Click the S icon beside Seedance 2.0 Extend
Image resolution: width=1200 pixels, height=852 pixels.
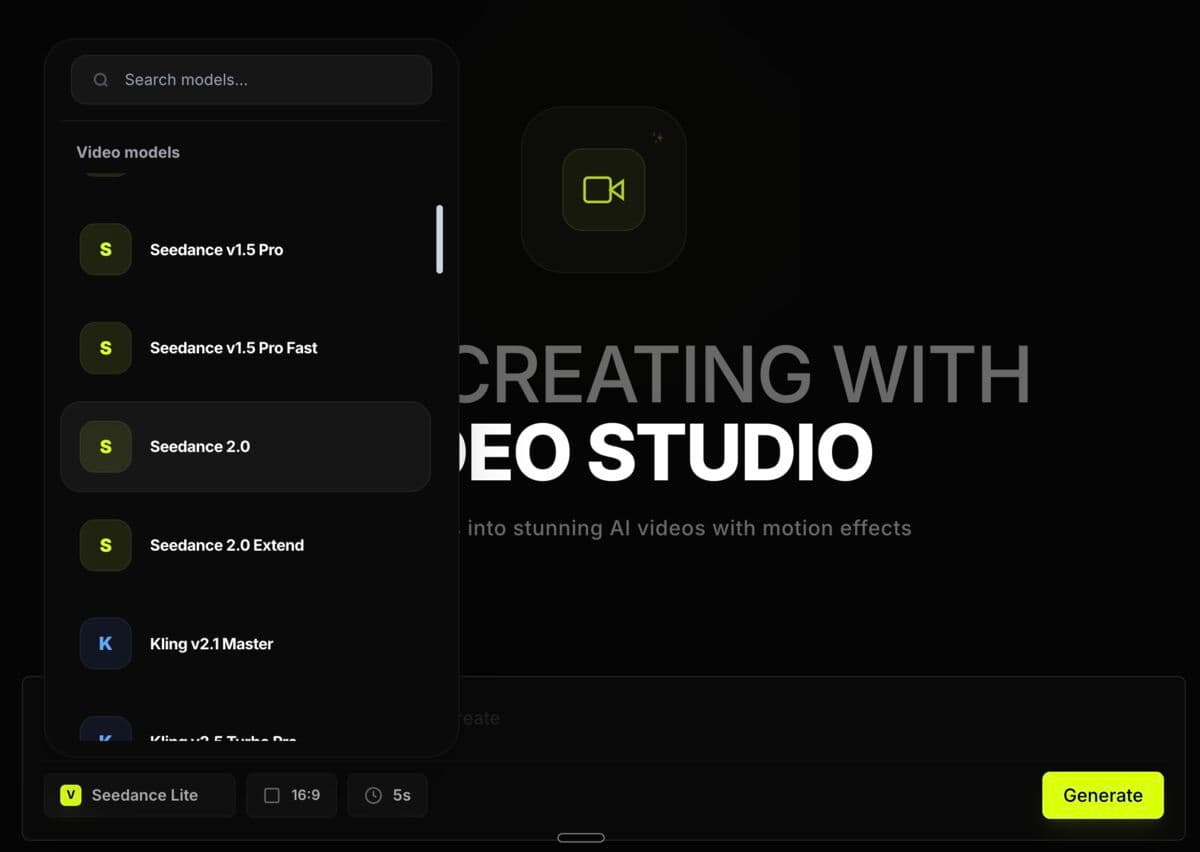coord(106,545)
